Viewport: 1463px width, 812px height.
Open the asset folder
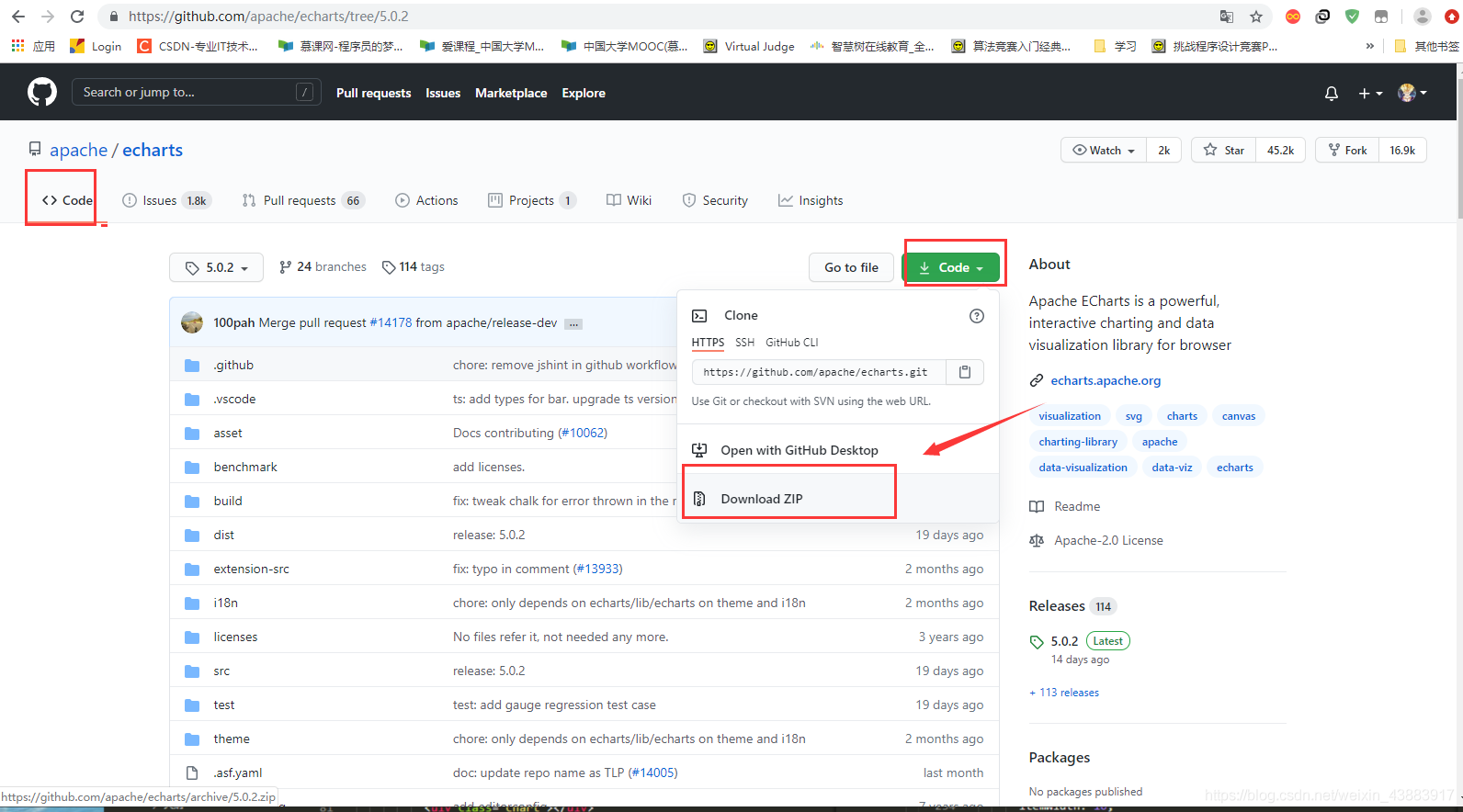tap(228, 433)
